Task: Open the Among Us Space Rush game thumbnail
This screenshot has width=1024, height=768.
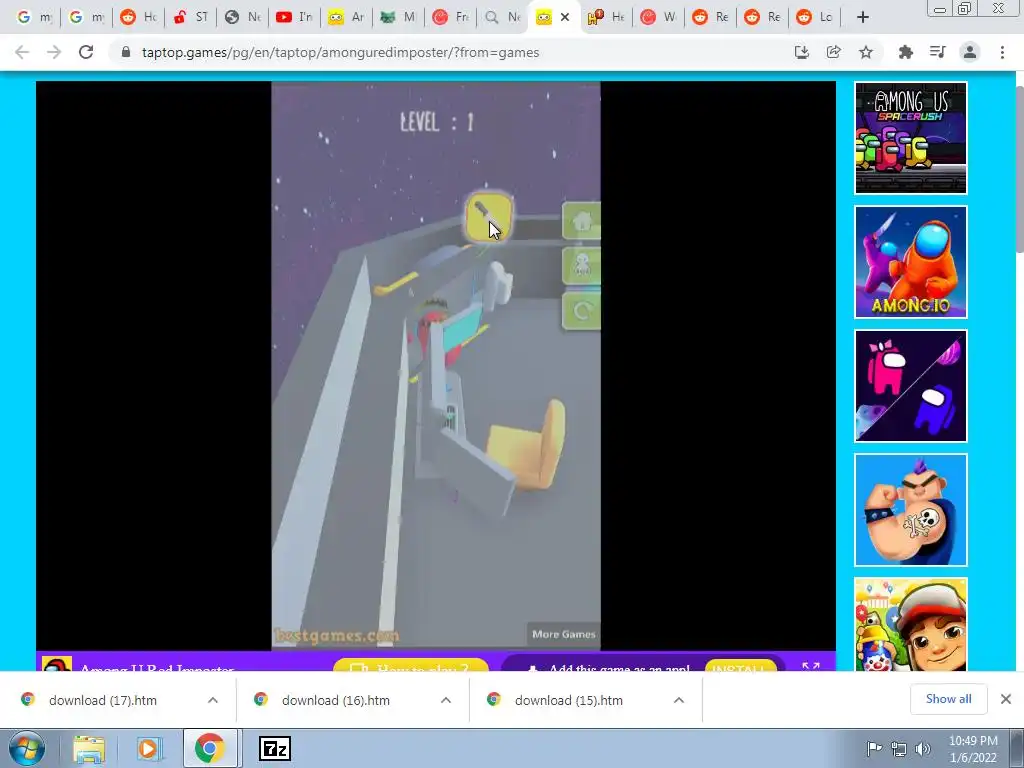Action: pos(910,138)
